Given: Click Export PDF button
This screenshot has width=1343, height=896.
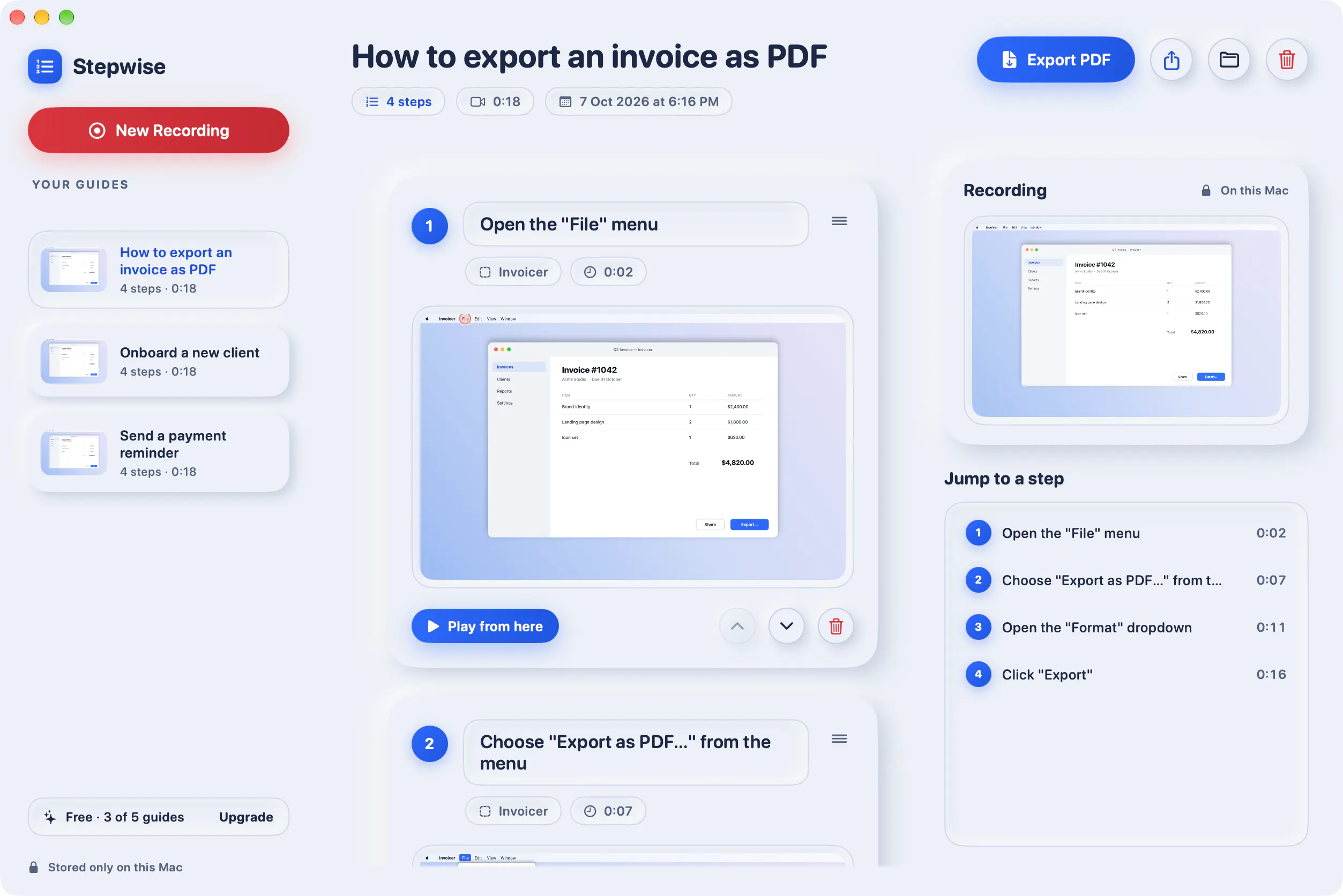Looking at the screenshot, I should (x=1056, y=59).
